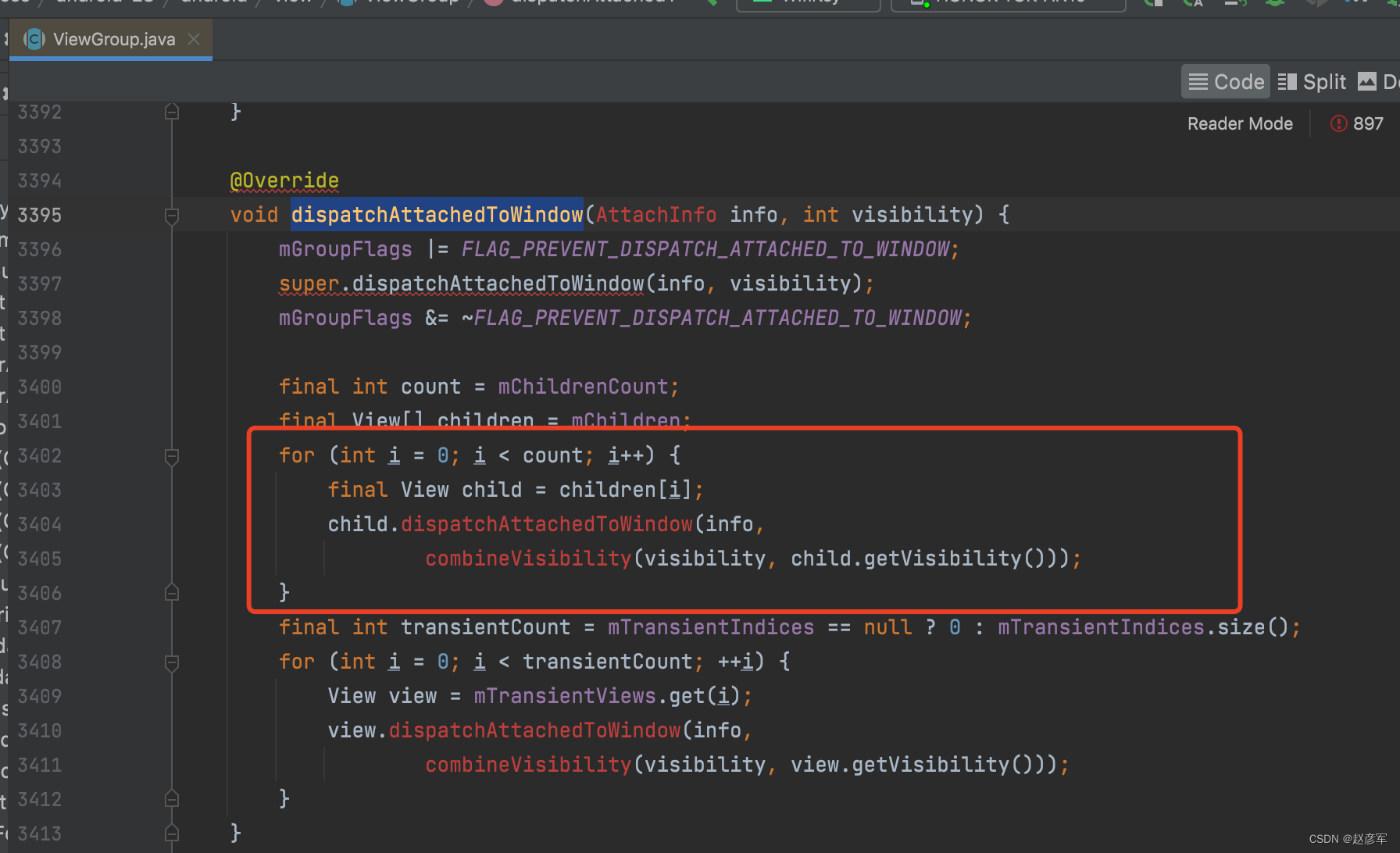1400x853 pixels.
Task: Click child.dispatchAttachedToWindow call on line 3404
Action: pos(510,524)
